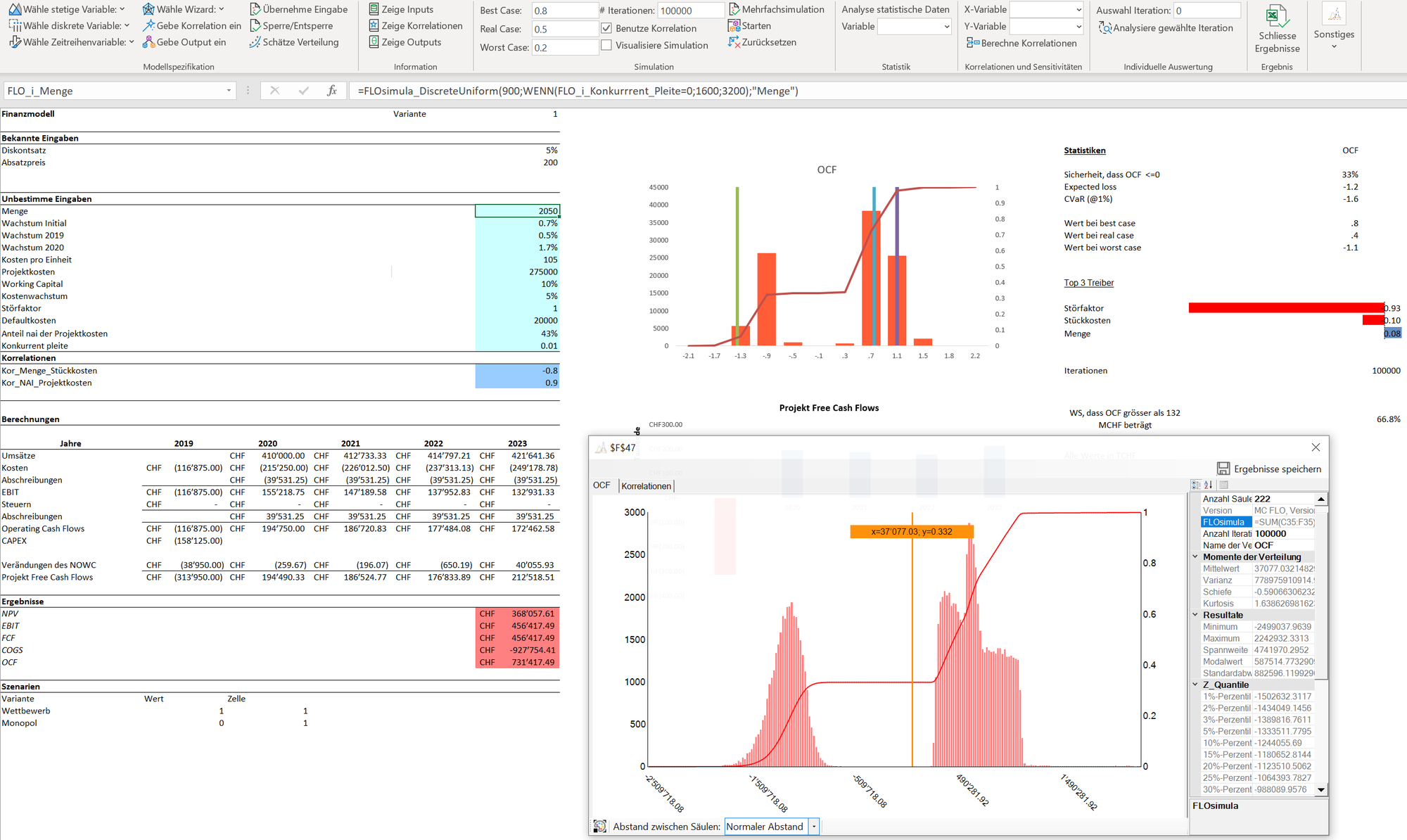Click the Zeige Outputs icon
Image resolution: width=1407 pixels, height=840 pixels.
point(374,42)
